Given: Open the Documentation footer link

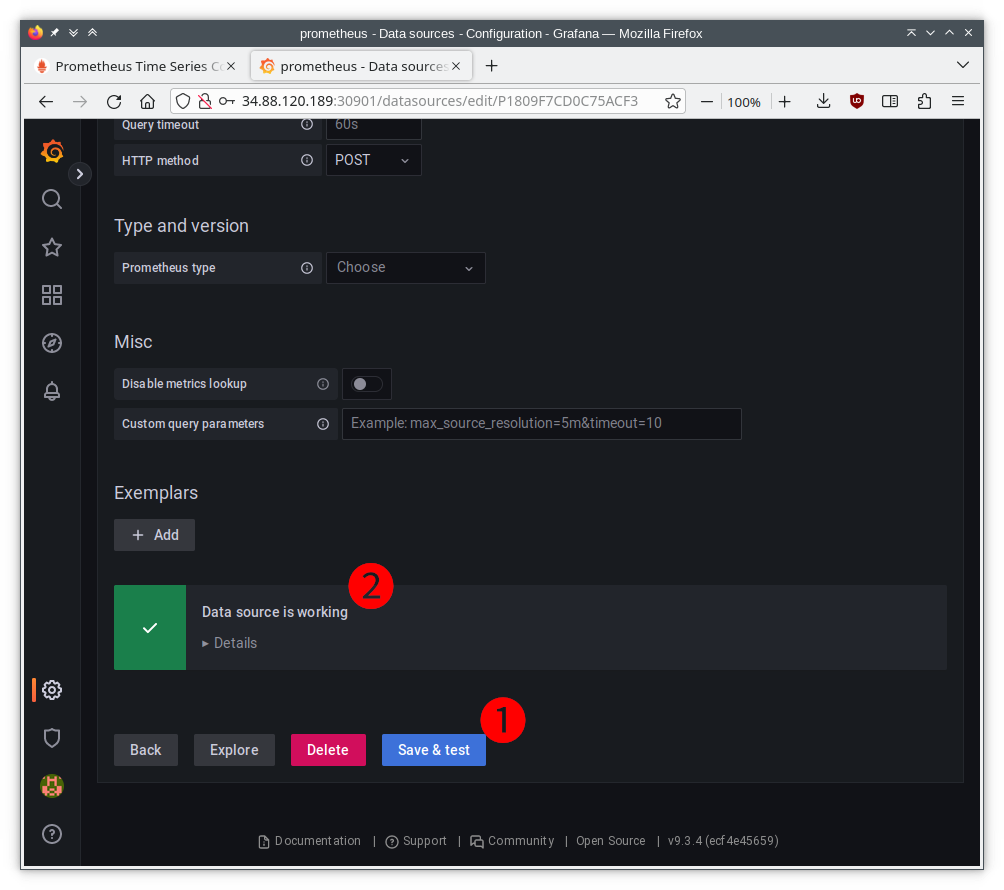Looking at the screenshot, I should coord(310,841).
